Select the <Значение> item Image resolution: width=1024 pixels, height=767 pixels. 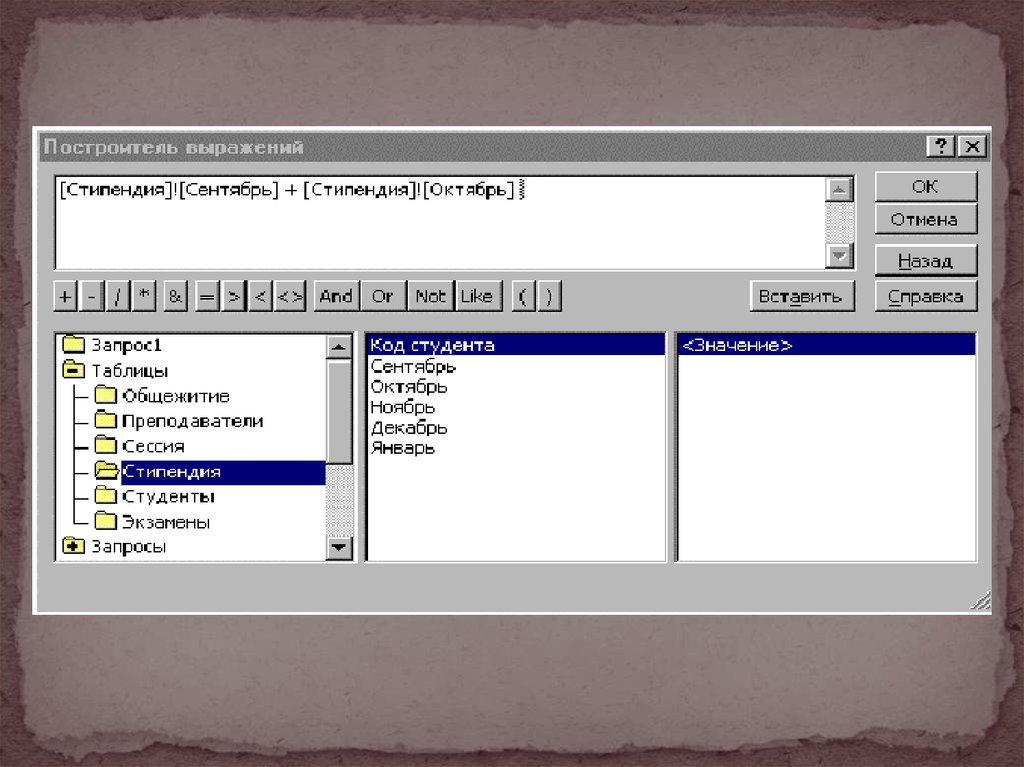pyautogui.click(x=737, y=346)
